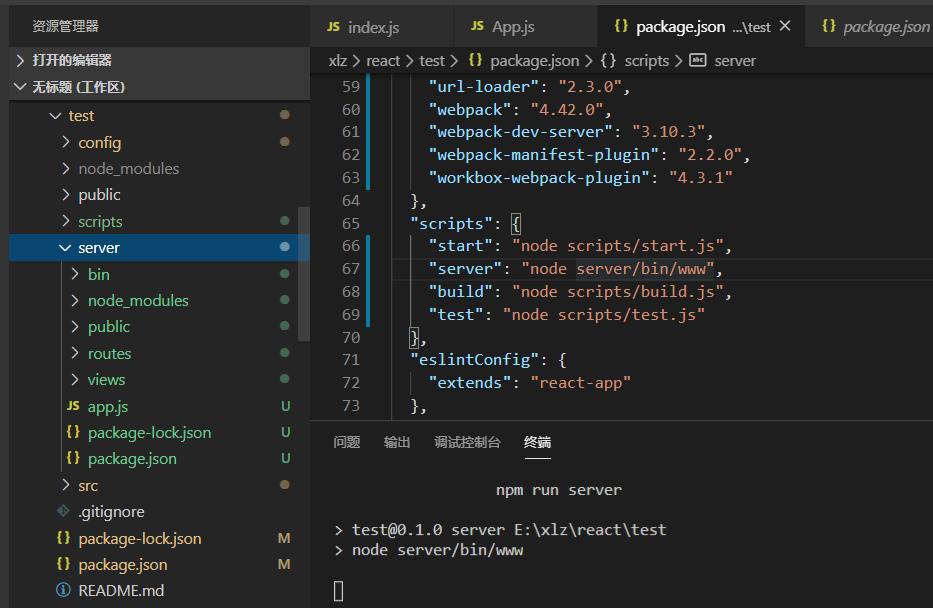Click braces icon beside root package-lock.json

point(63,538)
